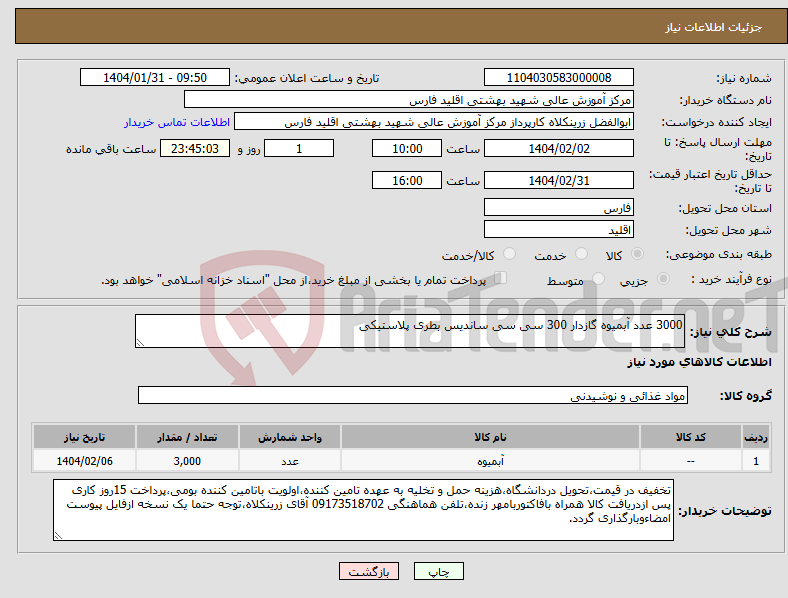Click the announcement date field 1404/01/31 - 09:50
Screen dimensions: 788x598
point(155,77)
